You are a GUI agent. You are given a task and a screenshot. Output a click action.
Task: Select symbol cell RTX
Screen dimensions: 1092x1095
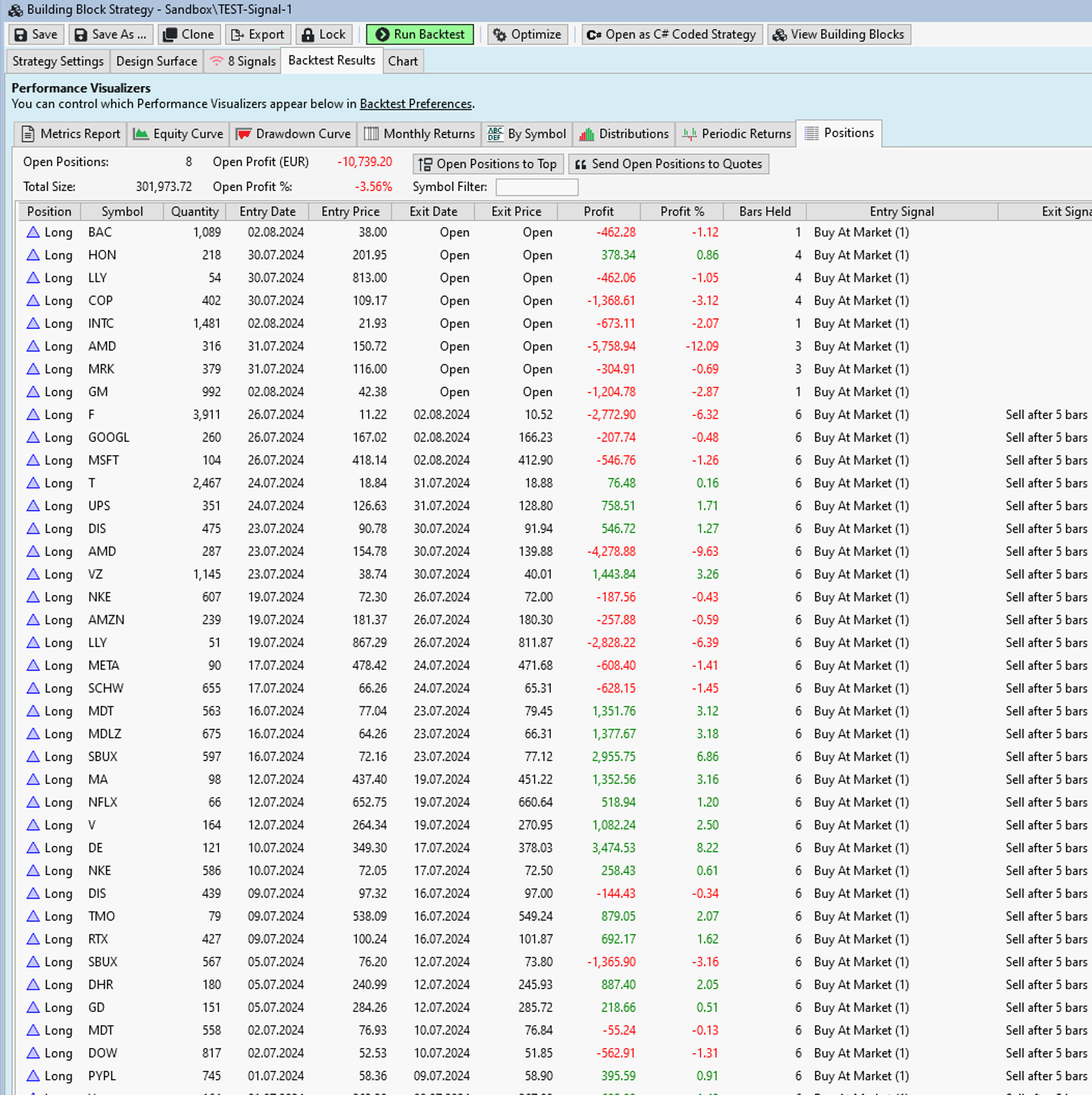tap(98, 939)
